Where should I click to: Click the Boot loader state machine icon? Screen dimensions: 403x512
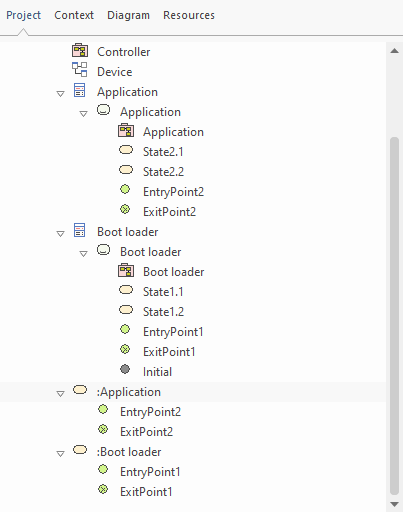(x=103, y=250)
